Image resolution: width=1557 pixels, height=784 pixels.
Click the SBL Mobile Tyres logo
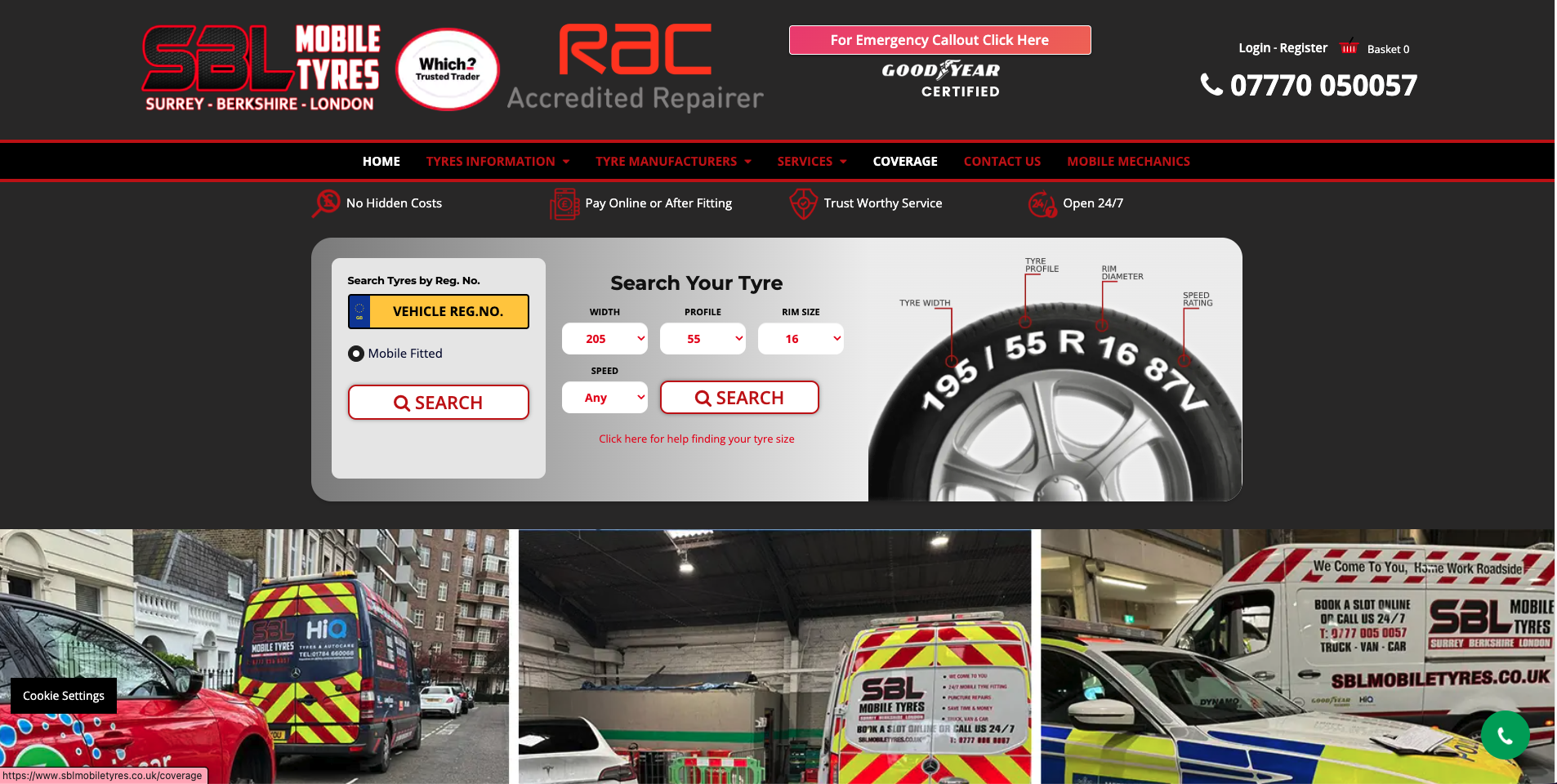click(261, 69)
